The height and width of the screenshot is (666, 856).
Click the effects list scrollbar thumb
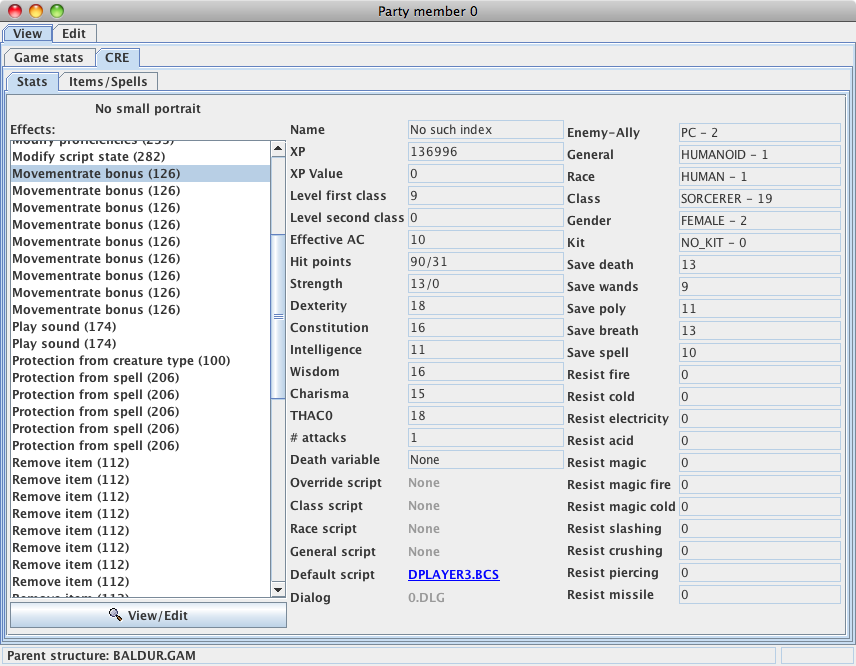(279, 315)
